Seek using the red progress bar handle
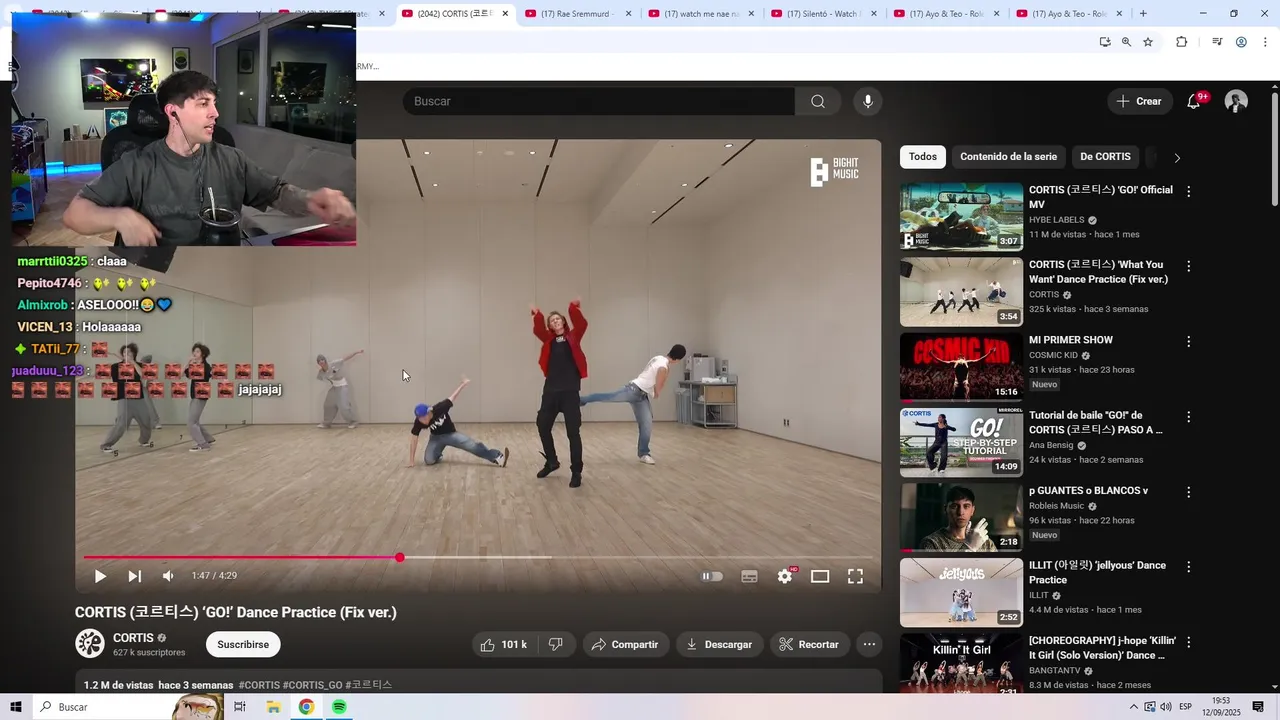The width and height of the screenshot is (1280, 720). [x=400, y=557]
